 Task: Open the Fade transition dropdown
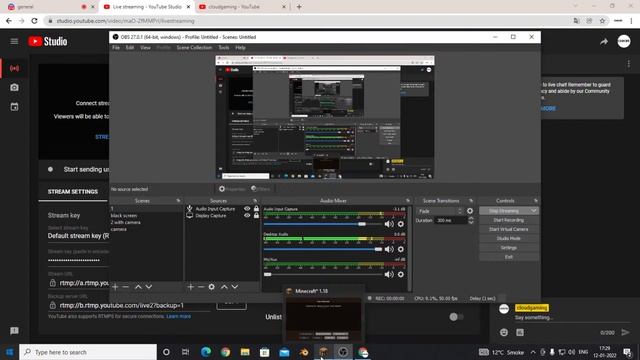(x=440, y=211)
